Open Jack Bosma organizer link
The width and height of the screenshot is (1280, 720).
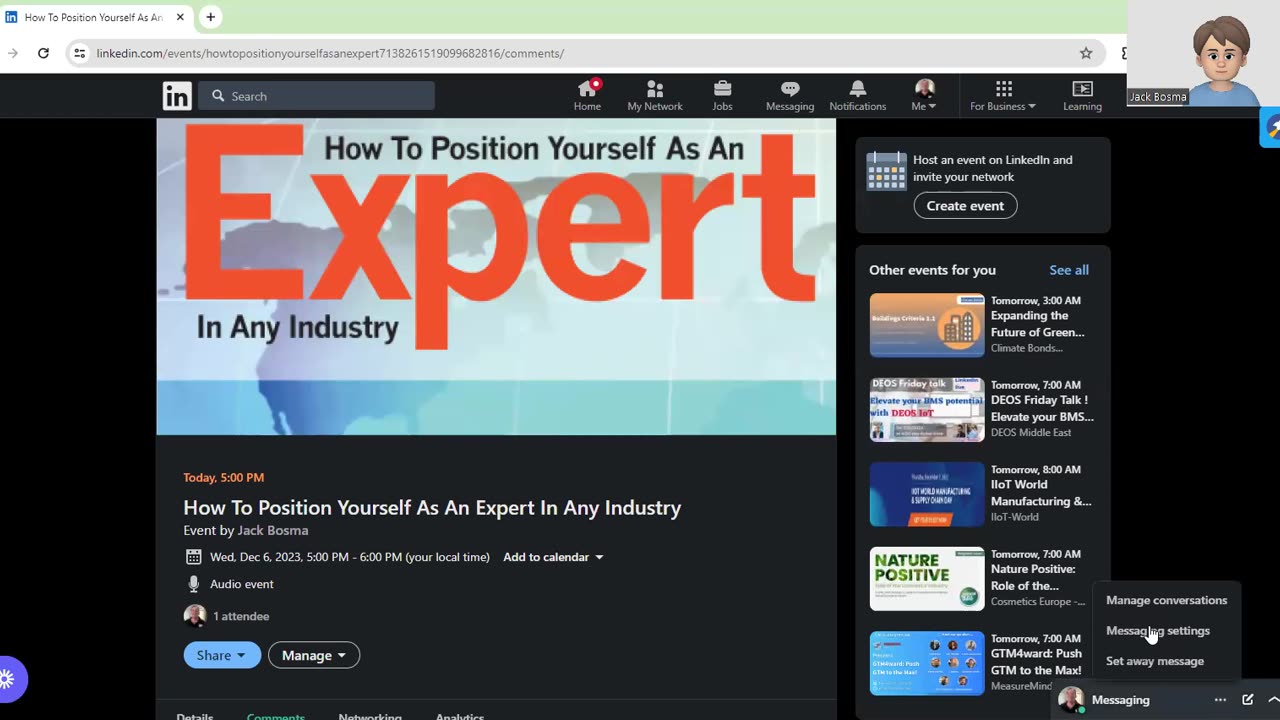[272, 530]
